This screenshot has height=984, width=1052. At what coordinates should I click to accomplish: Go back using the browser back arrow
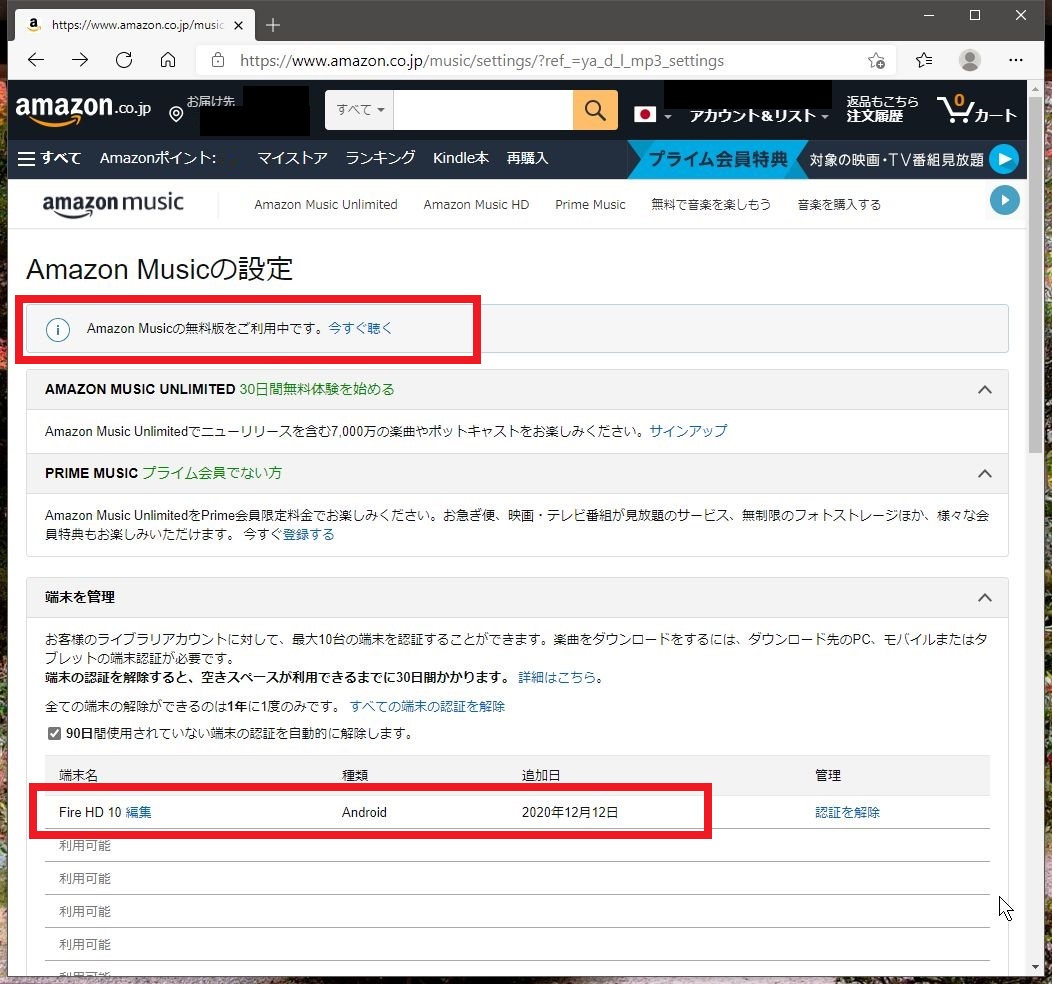(36, 60)
